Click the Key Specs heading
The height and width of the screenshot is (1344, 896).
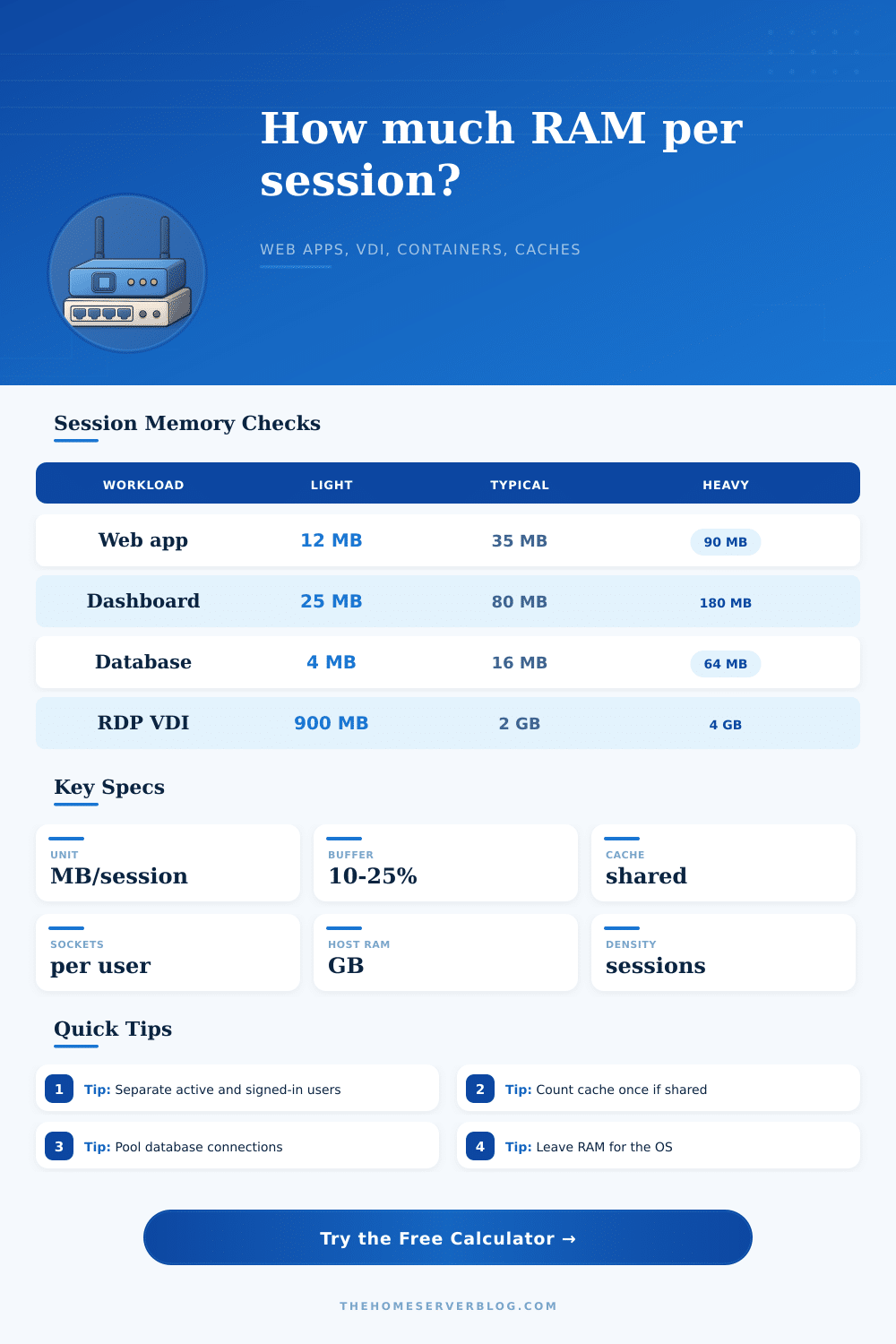[x=109, y=787]
